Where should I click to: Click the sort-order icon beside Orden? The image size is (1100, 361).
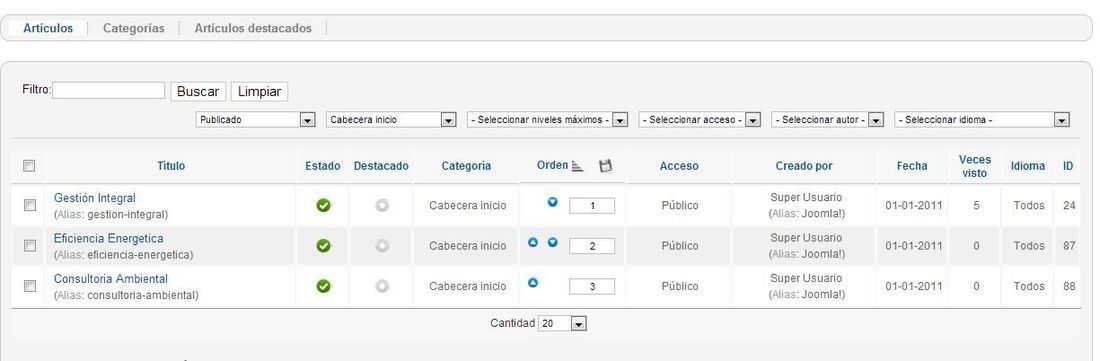[x=577, y=166]
